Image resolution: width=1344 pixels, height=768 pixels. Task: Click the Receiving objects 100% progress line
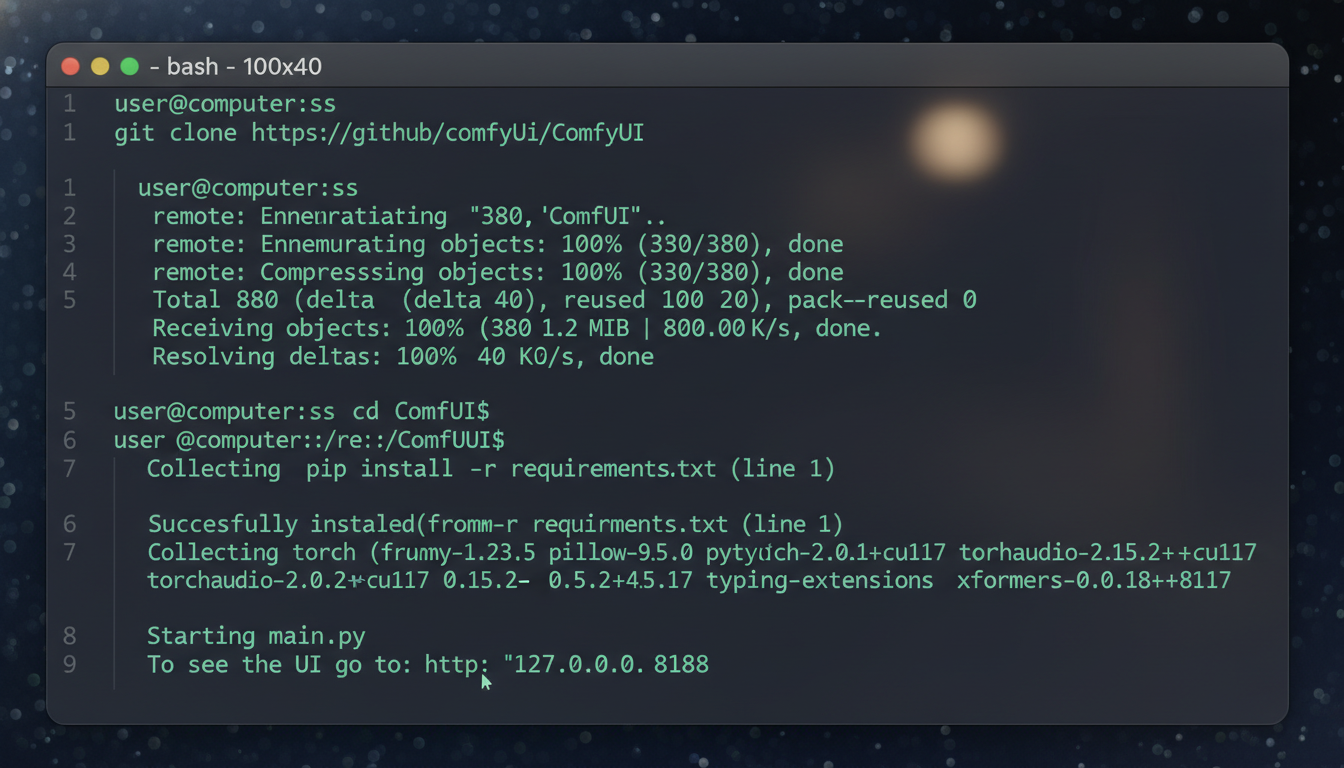pyautogui.click(x=516, y=327)
